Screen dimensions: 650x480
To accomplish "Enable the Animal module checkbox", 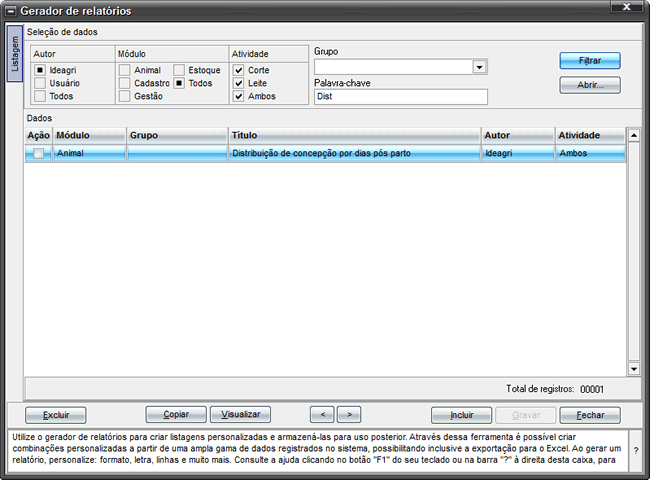I will click(x=124, y=70).
